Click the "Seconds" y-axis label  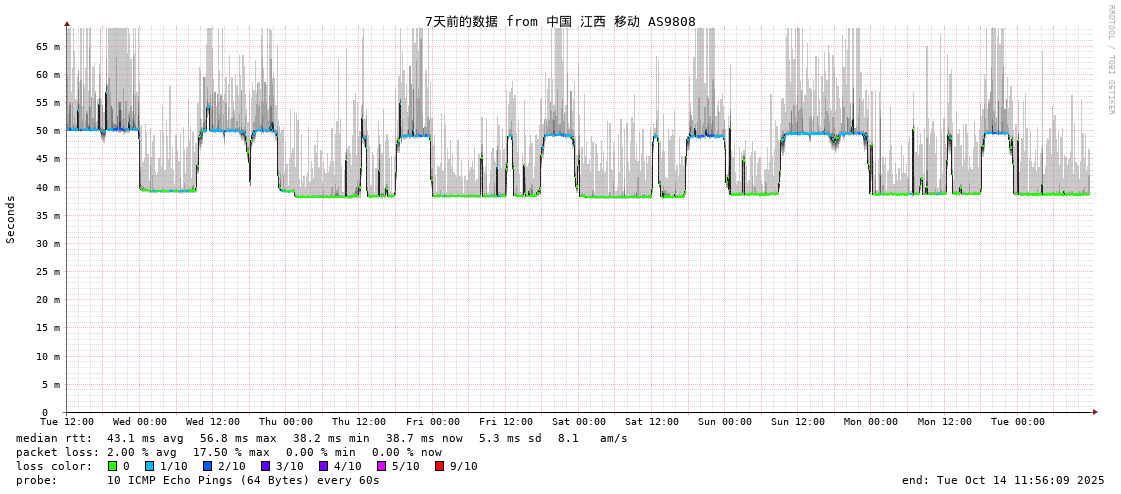click(x=11, y=219)
